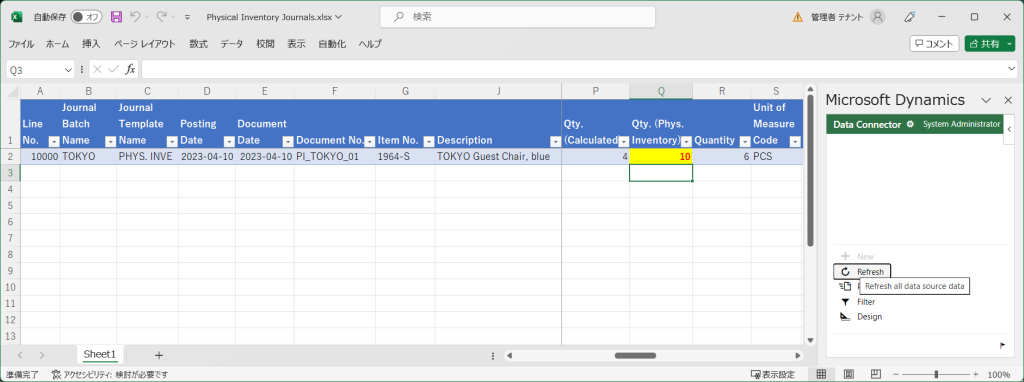
Task: Click the zoom slider handle in status bar
Action: [x=936, y=374]
